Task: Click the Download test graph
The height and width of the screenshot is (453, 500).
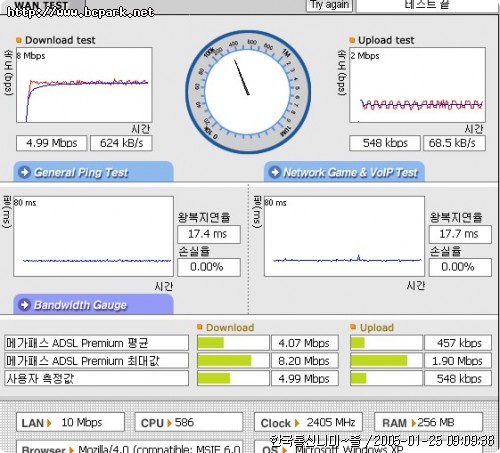Action: pos(84,85)
